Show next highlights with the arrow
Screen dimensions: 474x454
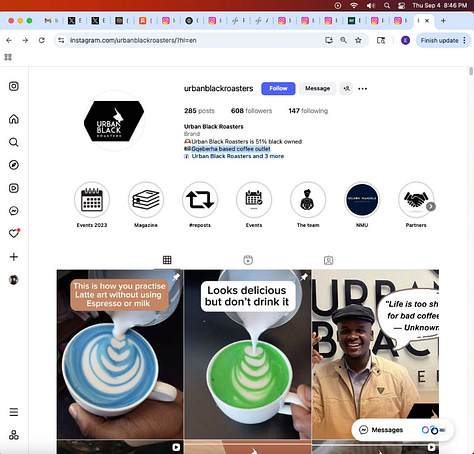click(x=431, y=207)
